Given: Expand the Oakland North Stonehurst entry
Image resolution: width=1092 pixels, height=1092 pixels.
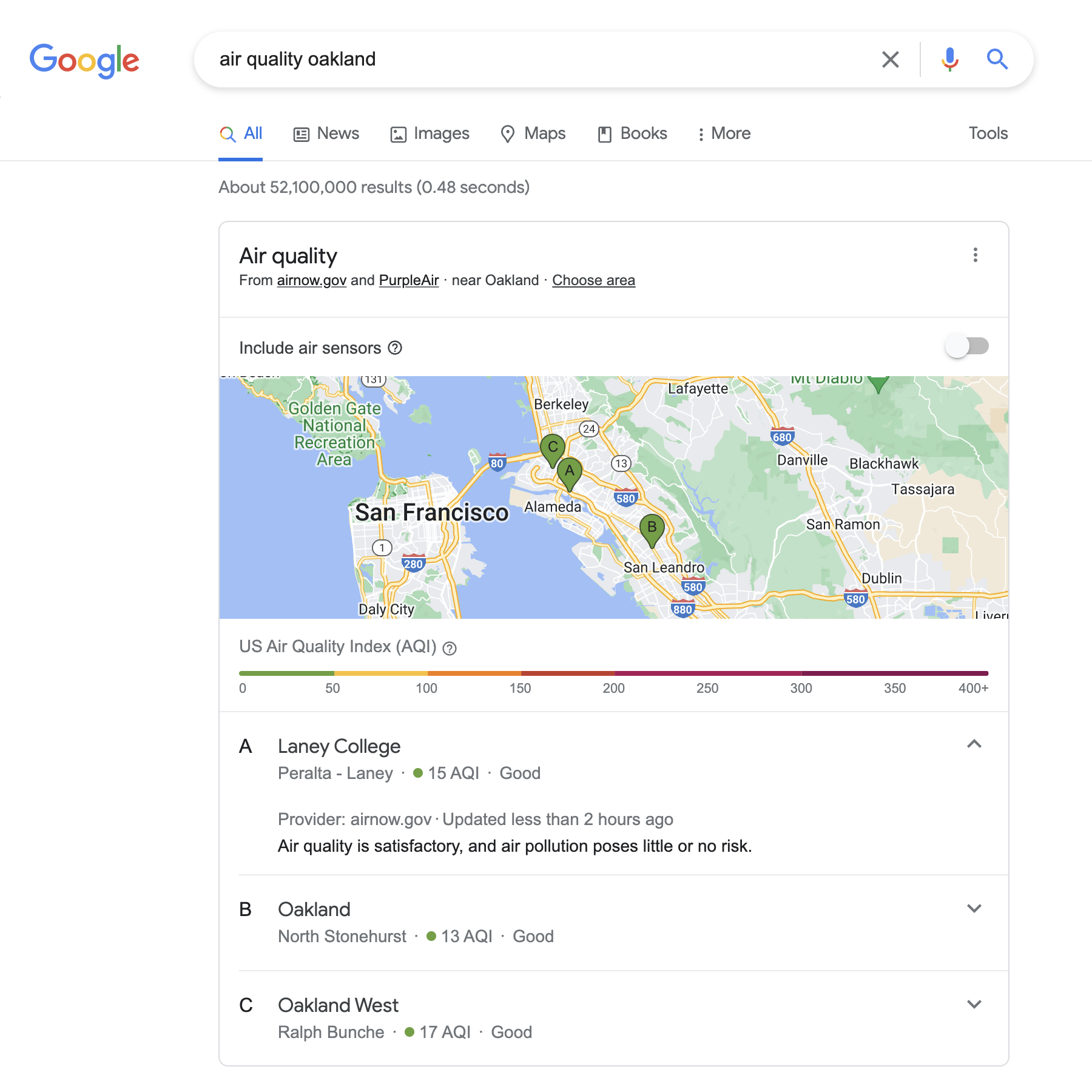Looking at the screenshot, I should click(x=974, y=909).
